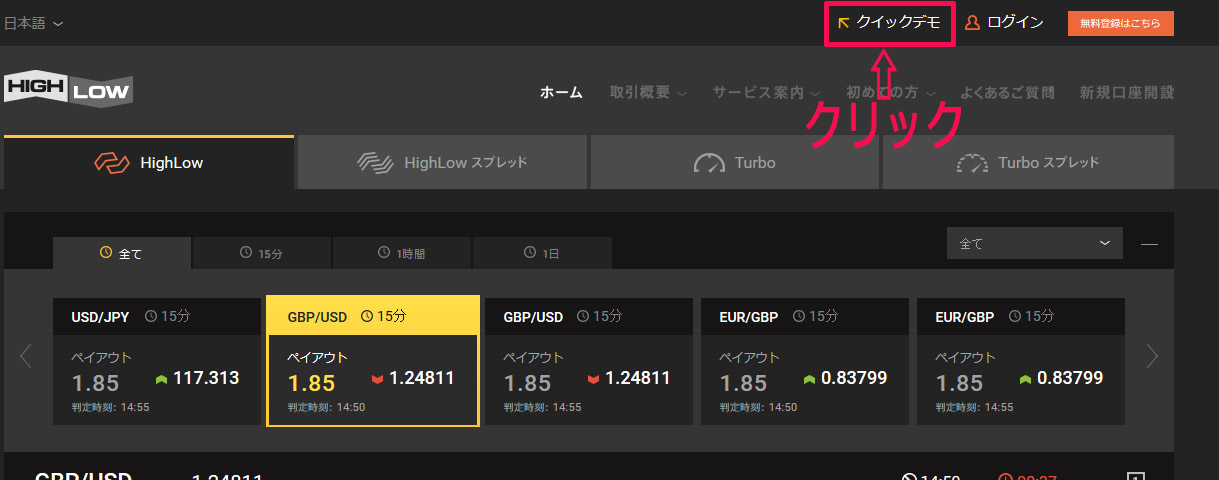Image resolution: width=1219 pixels, height=480 pixels.
Task: Select GBP/USD card with 判定時刻 14:55
Action: [x=589, y=361]
